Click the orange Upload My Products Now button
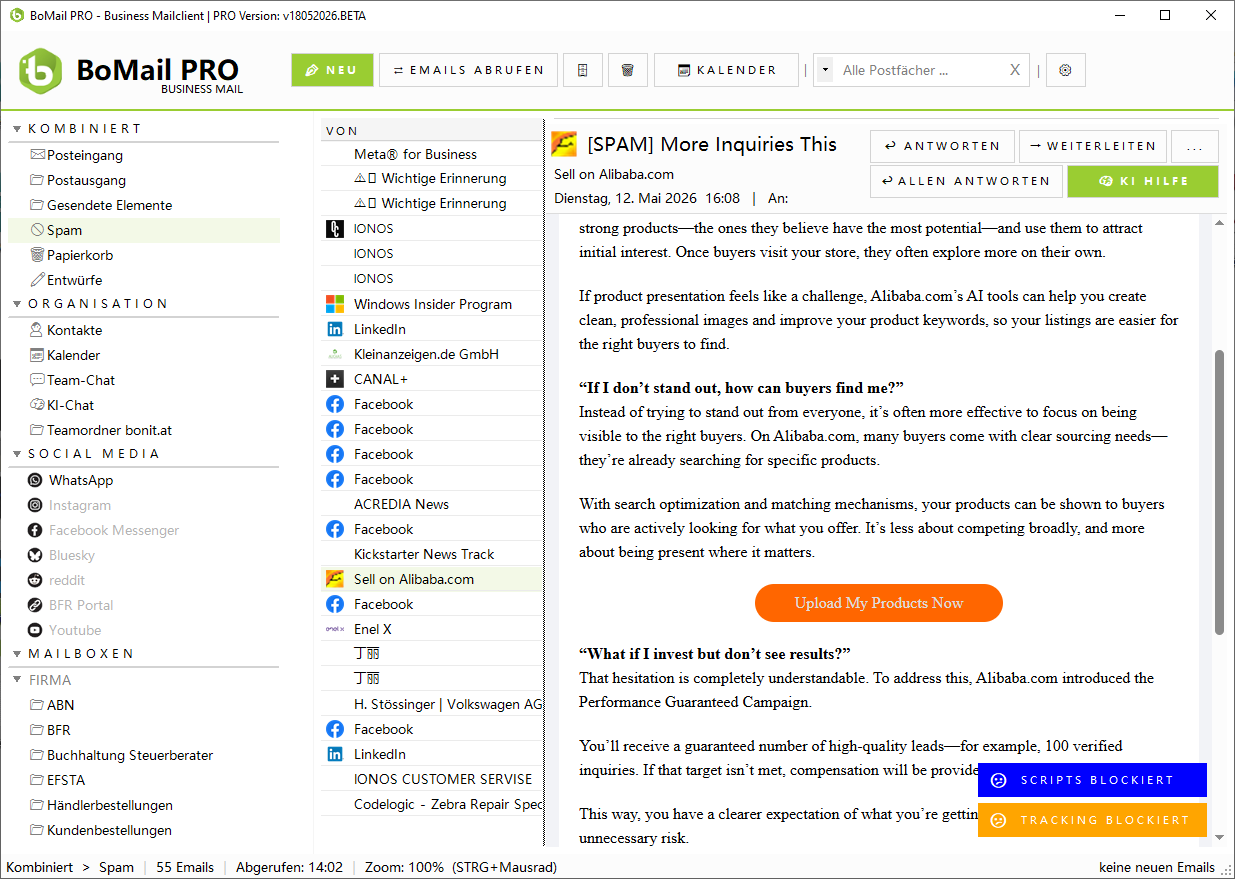1235x879 pixels. pos(879,603)
